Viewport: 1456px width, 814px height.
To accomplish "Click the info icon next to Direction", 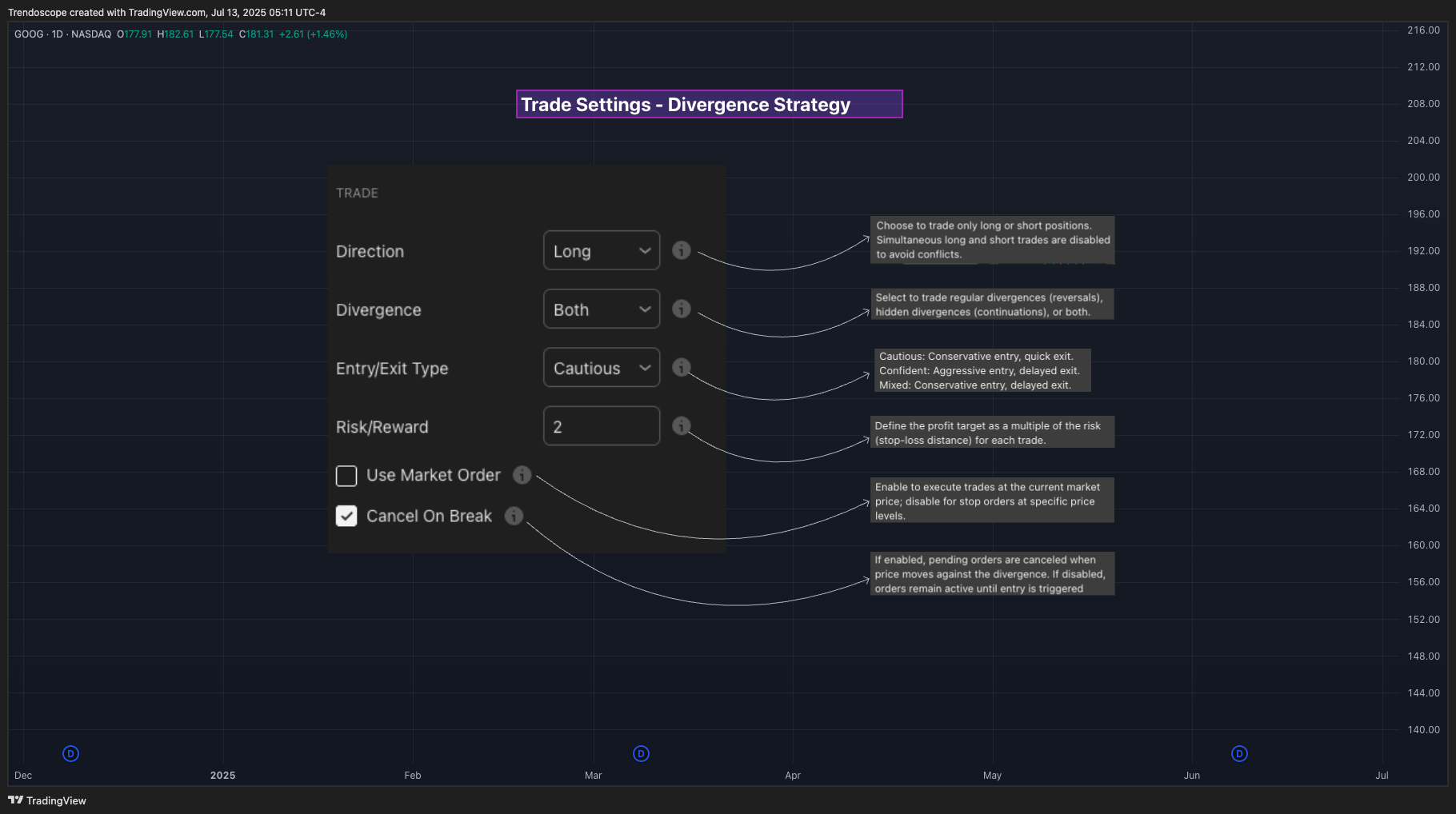I will tap(681, 250).
